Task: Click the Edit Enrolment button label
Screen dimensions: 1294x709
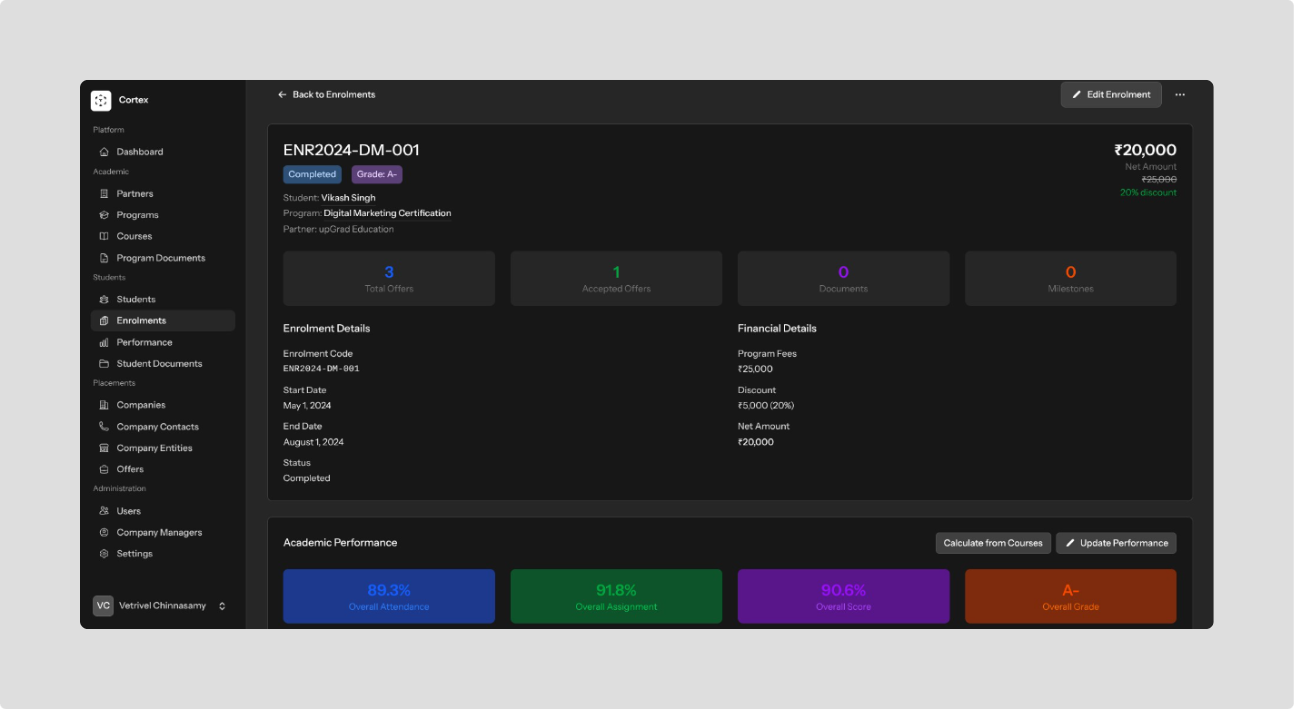Action: coord(1119,95)
